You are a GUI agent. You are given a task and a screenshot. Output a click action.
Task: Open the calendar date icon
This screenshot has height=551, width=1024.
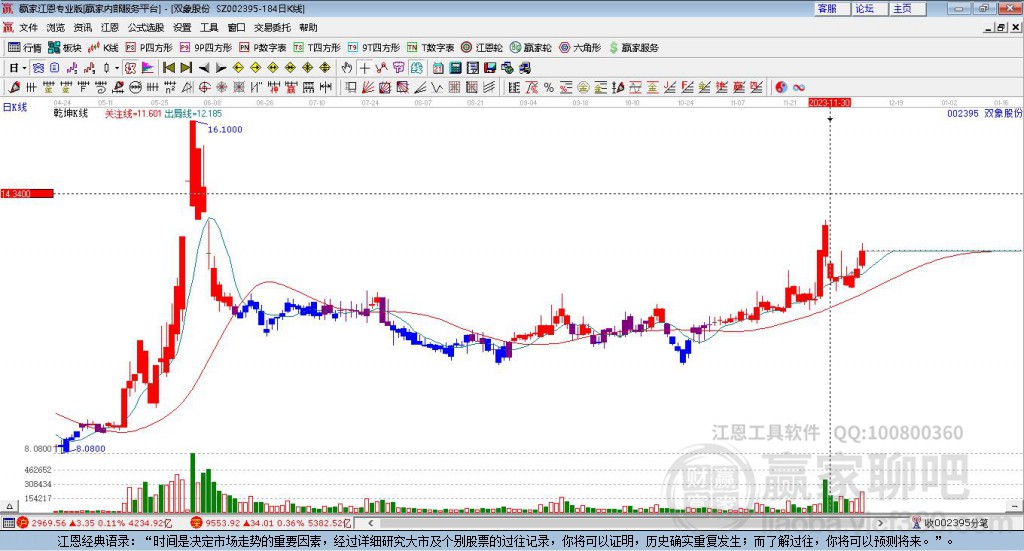(438, 68)
